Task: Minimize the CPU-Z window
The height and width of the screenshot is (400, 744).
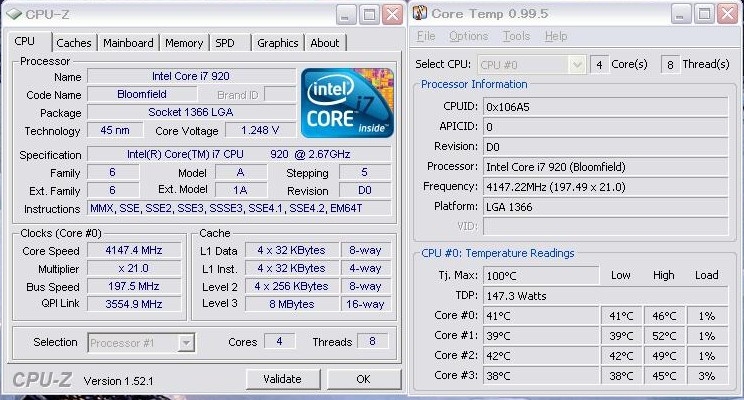Action: point(346,15)
